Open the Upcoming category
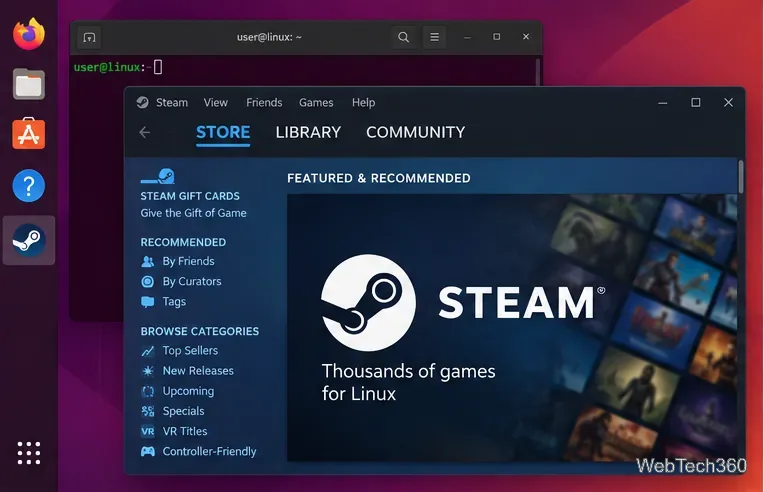The image size is (764, 492). coord(189,391)
